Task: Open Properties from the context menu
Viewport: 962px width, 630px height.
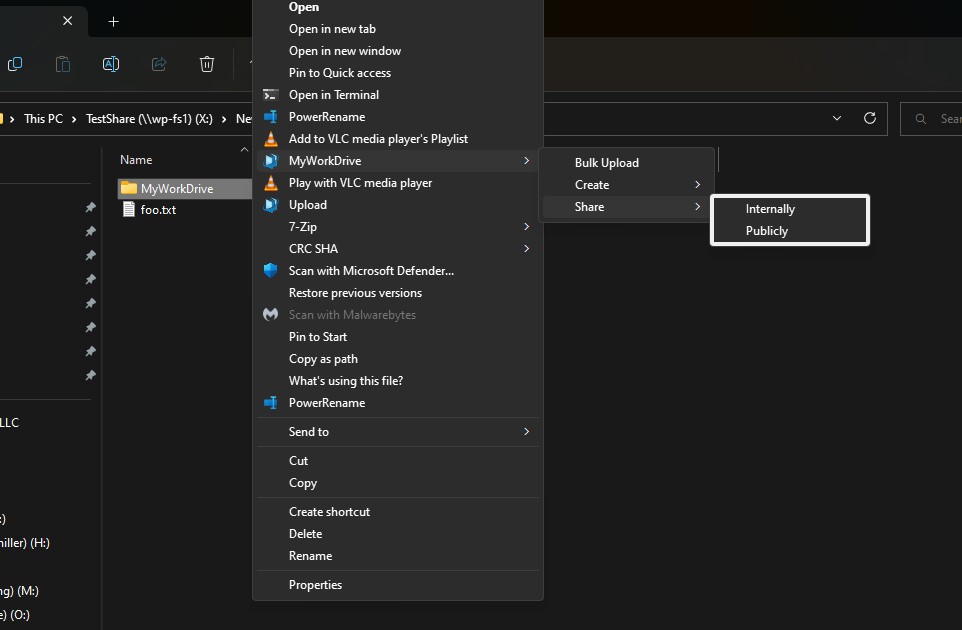Action: pyautogui.click(x=315, y=585)
